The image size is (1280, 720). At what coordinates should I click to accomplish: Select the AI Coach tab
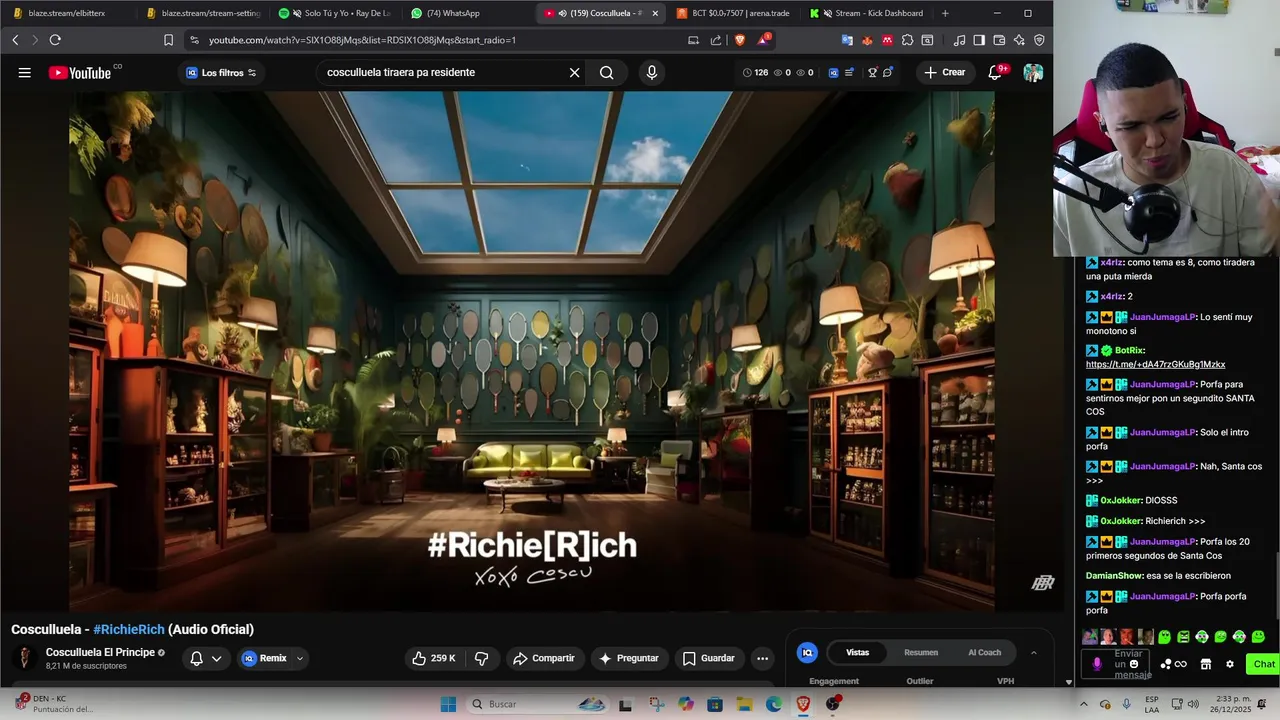point(984,652)
